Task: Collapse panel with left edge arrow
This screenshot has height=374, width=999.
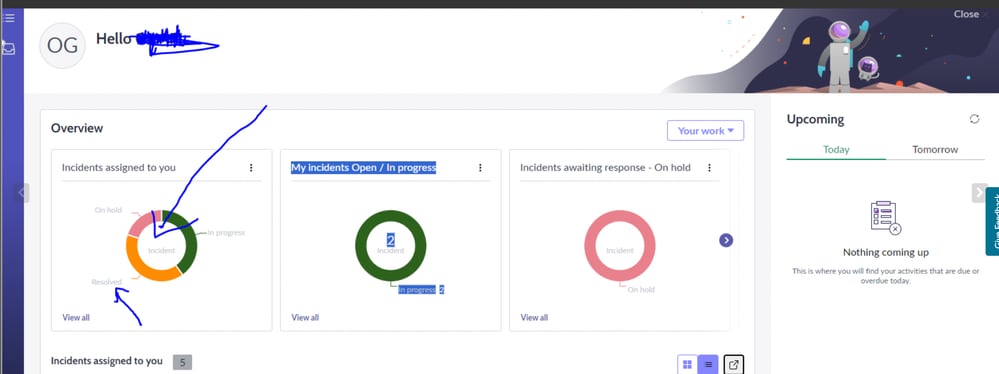Action: [x=23, y=192]
